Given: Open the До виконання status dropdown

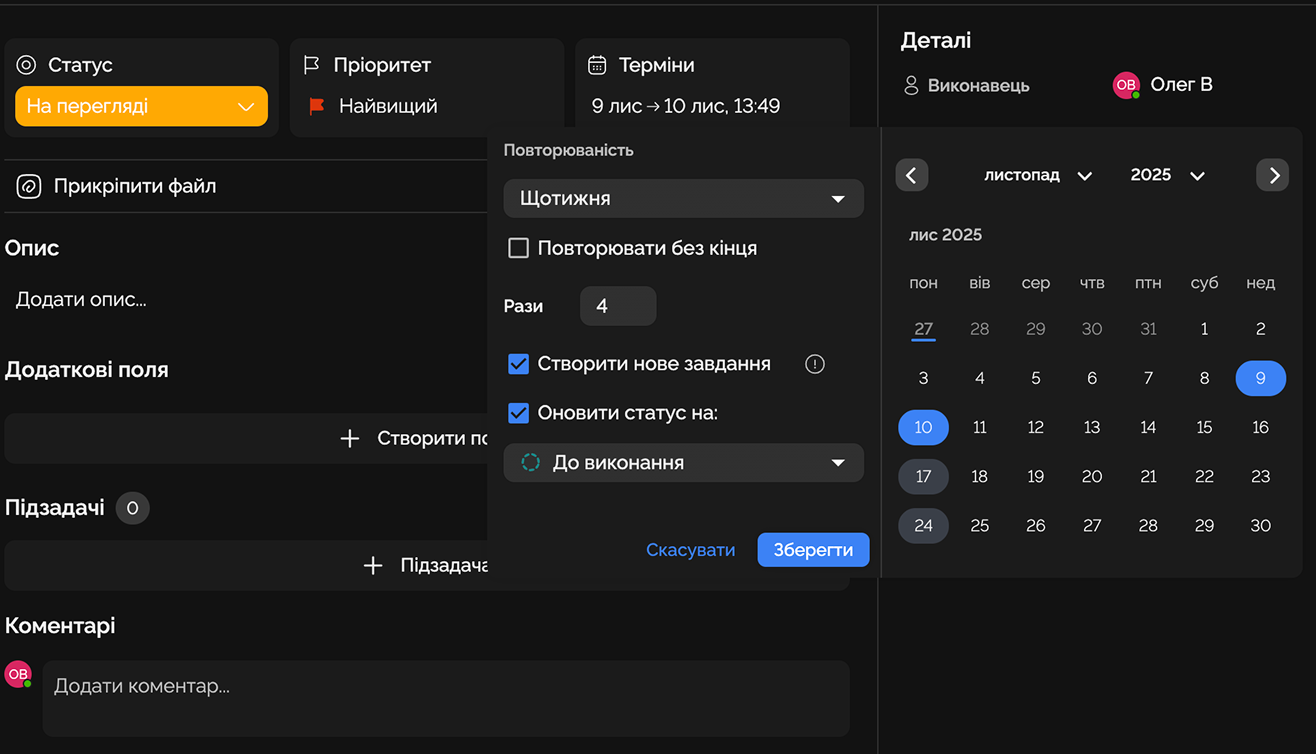Looking at the screenshot, I should [683, 462].
